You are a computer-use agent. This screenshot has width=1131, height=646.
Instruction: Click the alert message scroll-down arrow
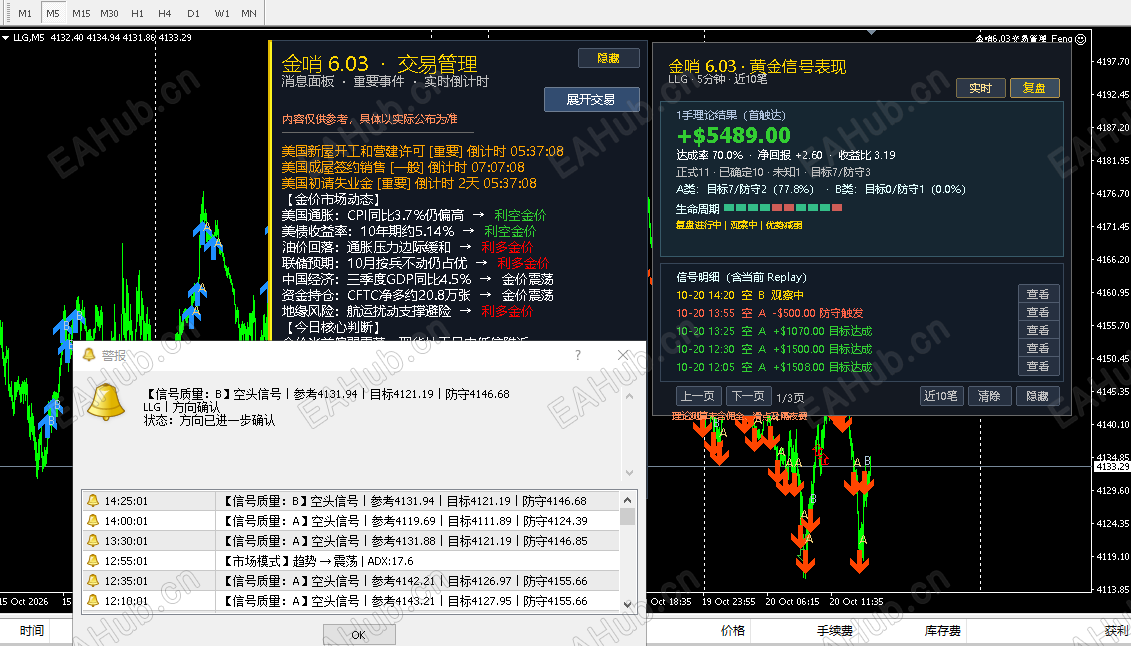point(629,473)
